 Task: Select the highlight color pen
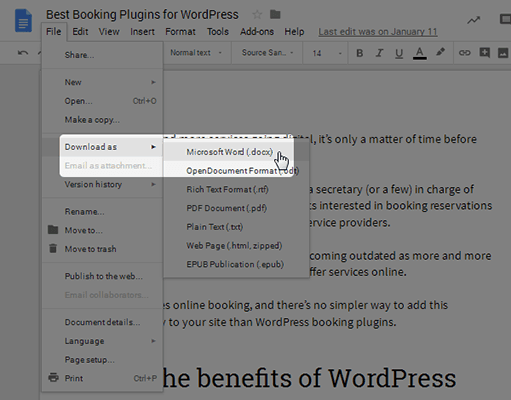pyautogui.click(x=440, y=52)
